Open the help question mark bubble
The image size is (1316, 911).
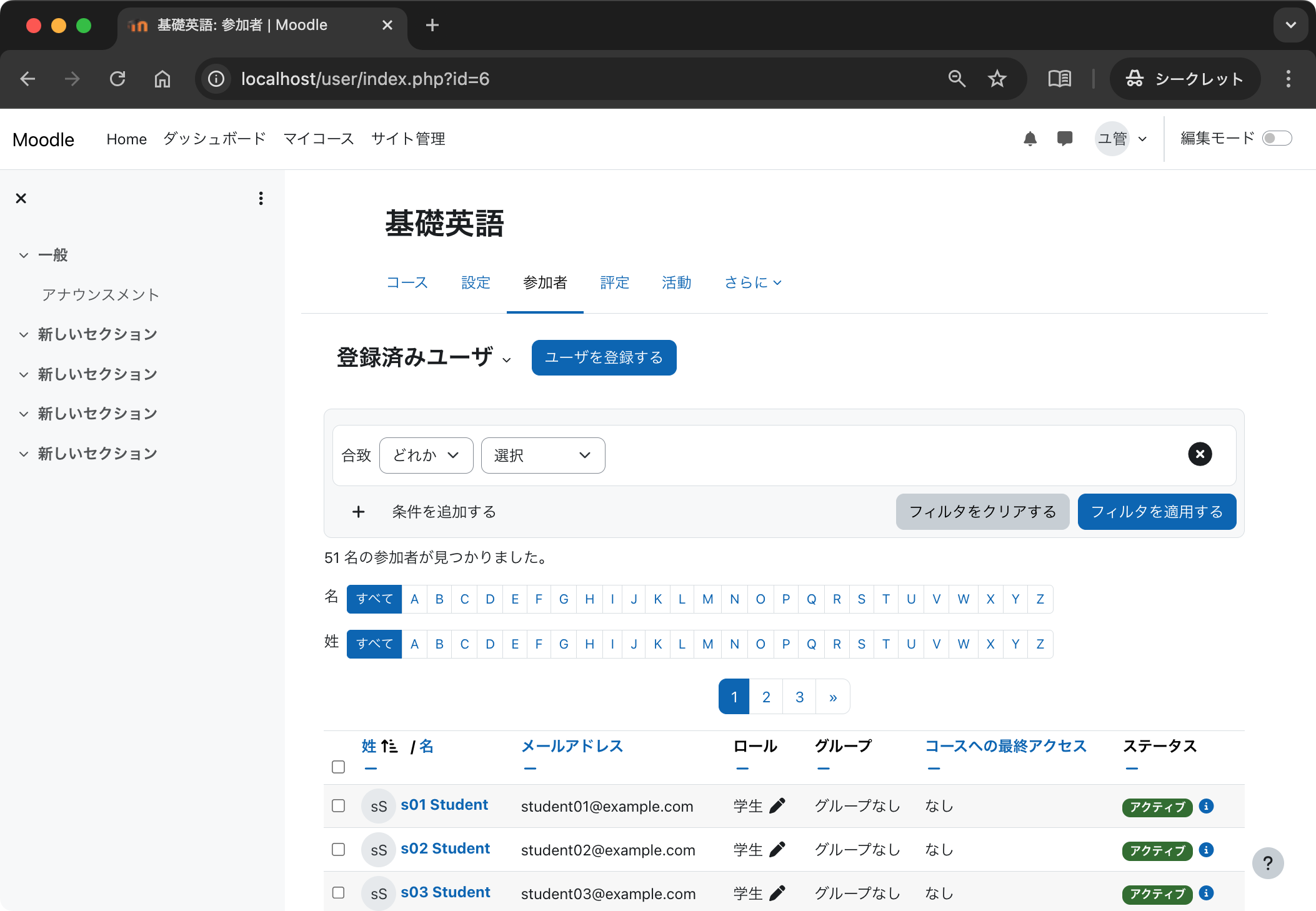click(x=1268, y=863)
